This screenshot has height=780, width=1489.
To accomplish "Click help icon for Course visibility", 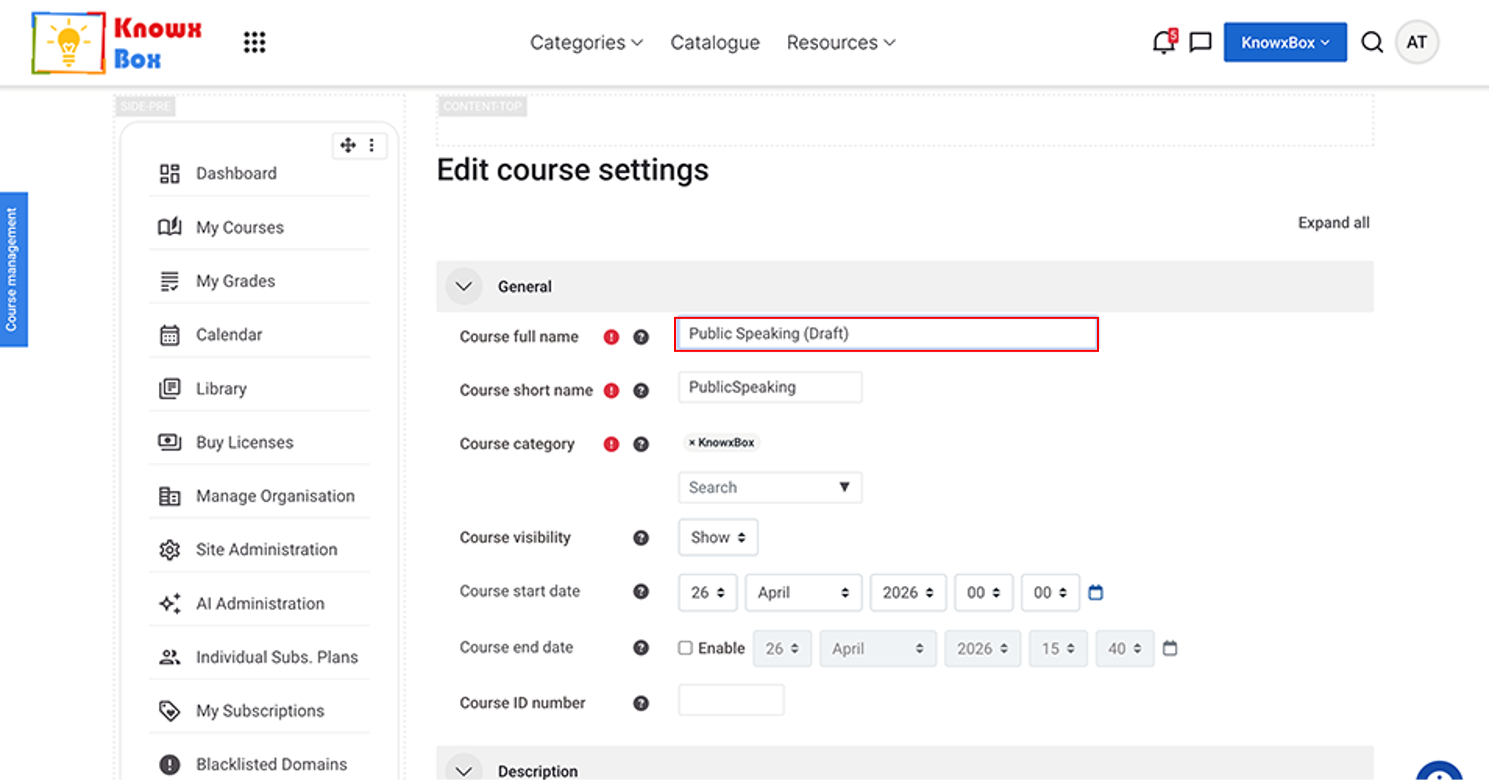I will pyautogui.click(x=641, y=538).
